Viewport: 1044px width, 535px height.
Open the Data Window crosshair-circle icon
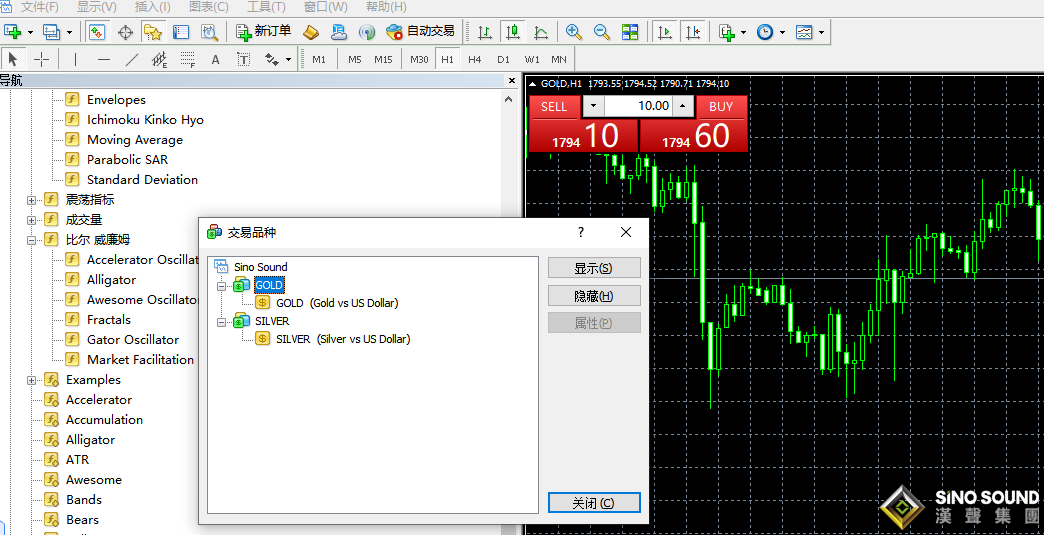(125, 31)
